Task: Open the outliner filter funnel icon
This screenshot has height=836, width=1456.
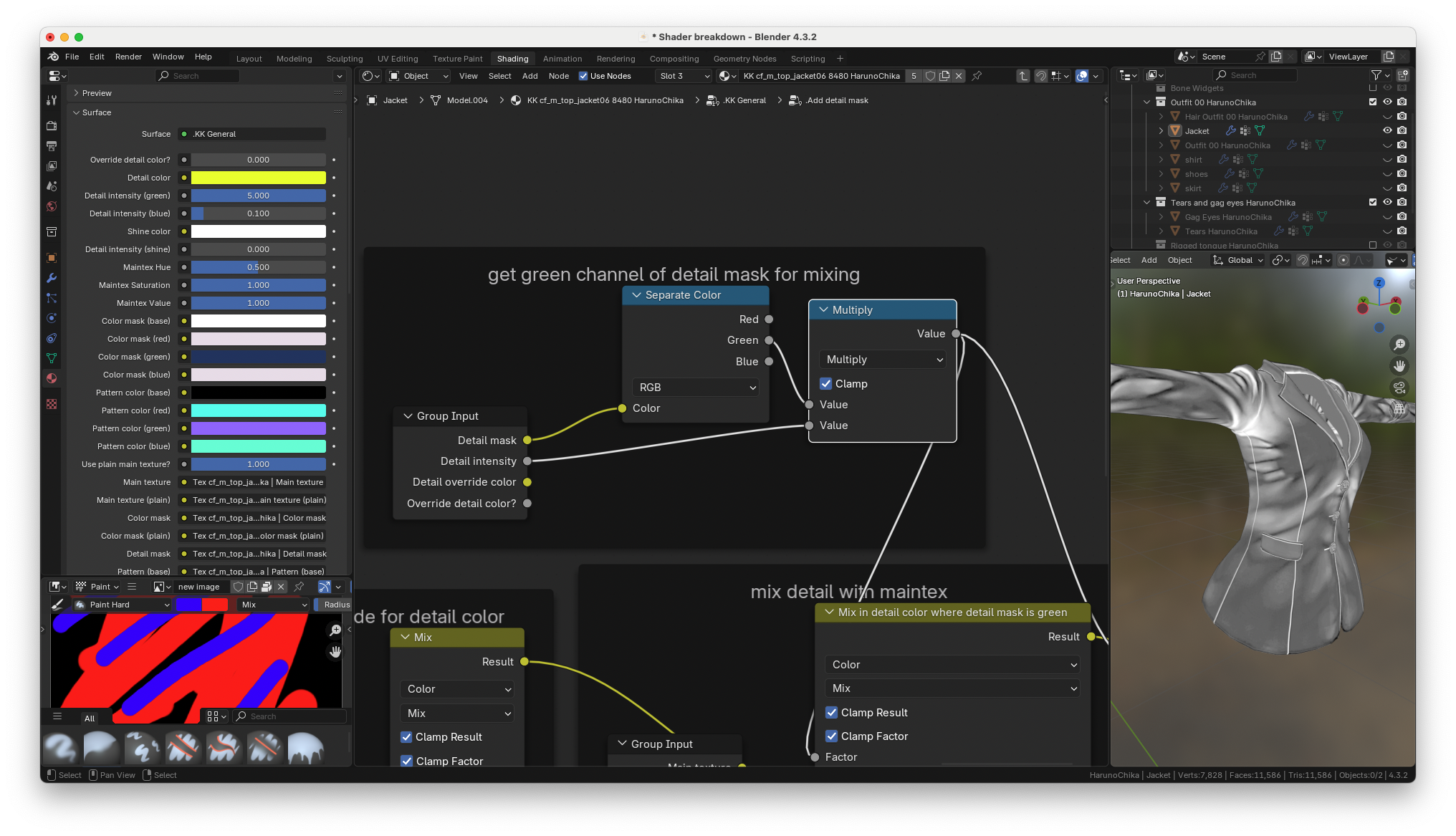Action: [1376, 75]
